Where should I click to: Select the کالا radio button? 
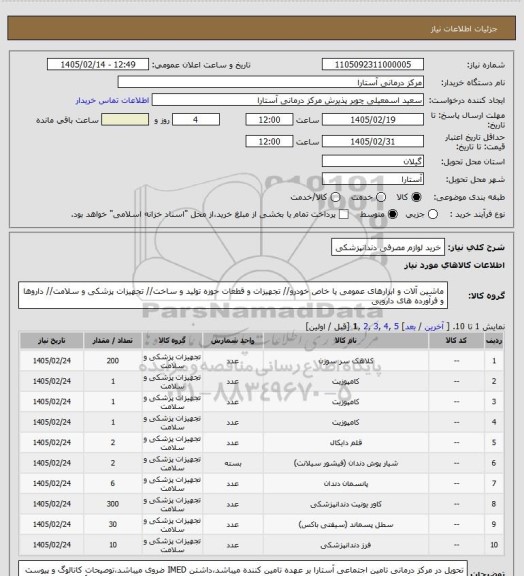(416, 197)
